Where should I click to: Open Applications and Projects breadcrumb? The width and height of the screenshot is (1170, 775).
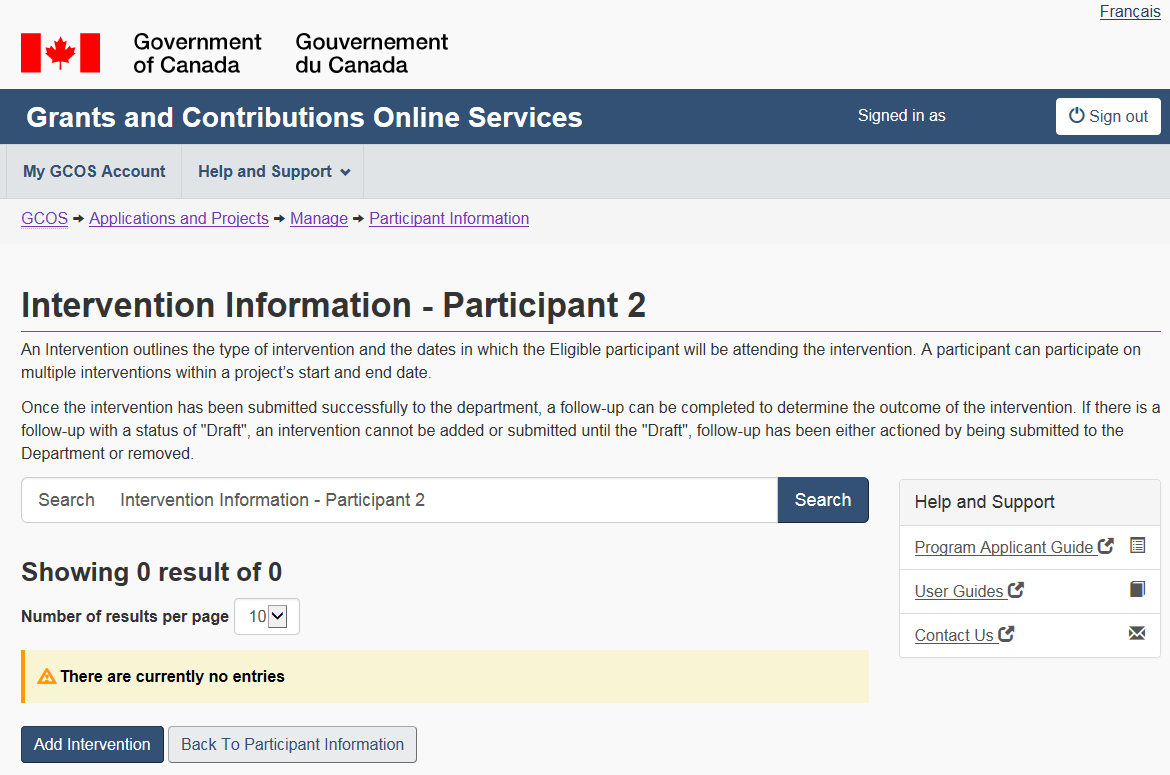[178, 219]
